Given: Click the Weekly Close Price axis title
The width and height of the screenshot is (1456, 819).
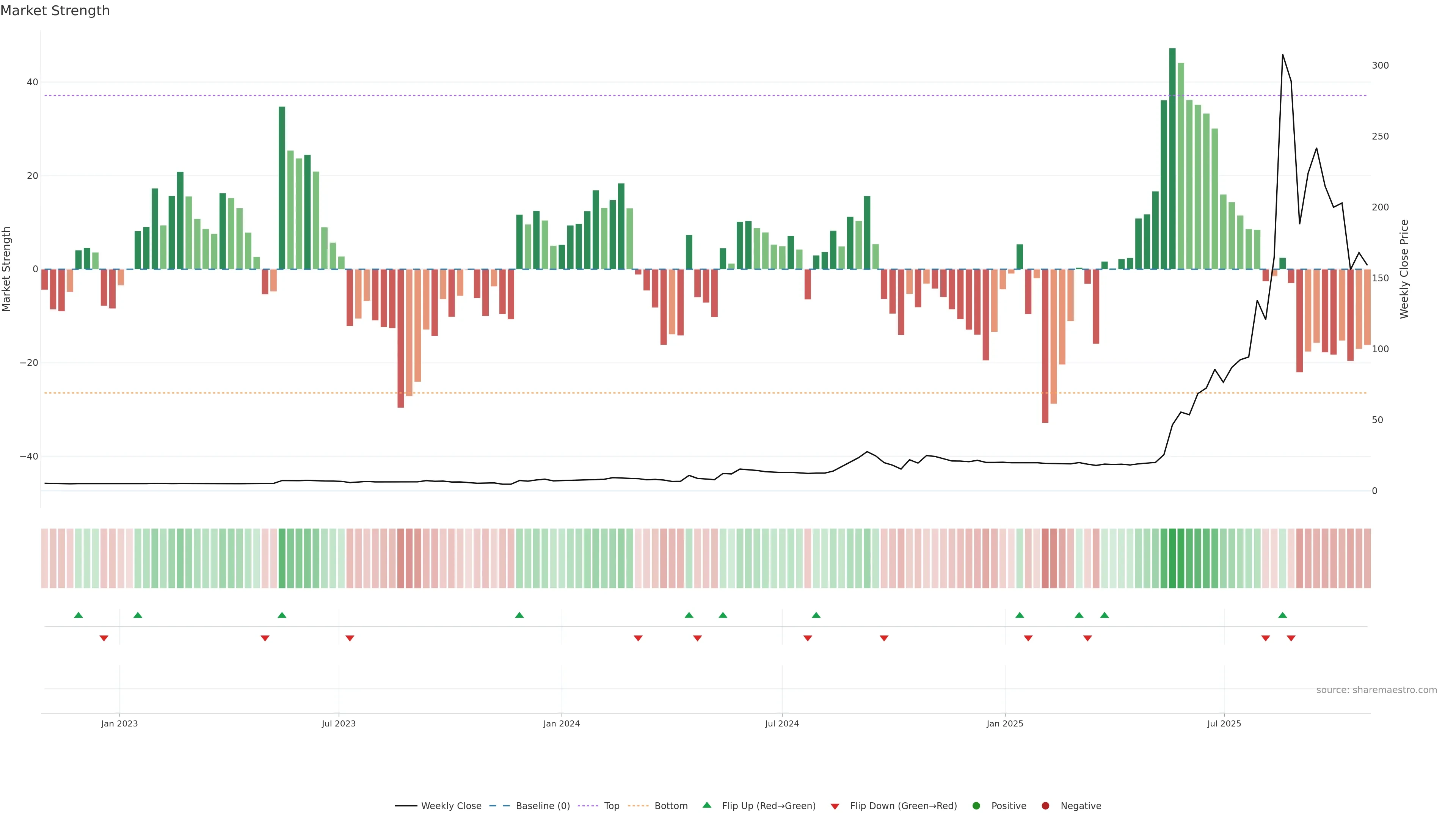Looking at the screenshot, I should click(1404, 269).
